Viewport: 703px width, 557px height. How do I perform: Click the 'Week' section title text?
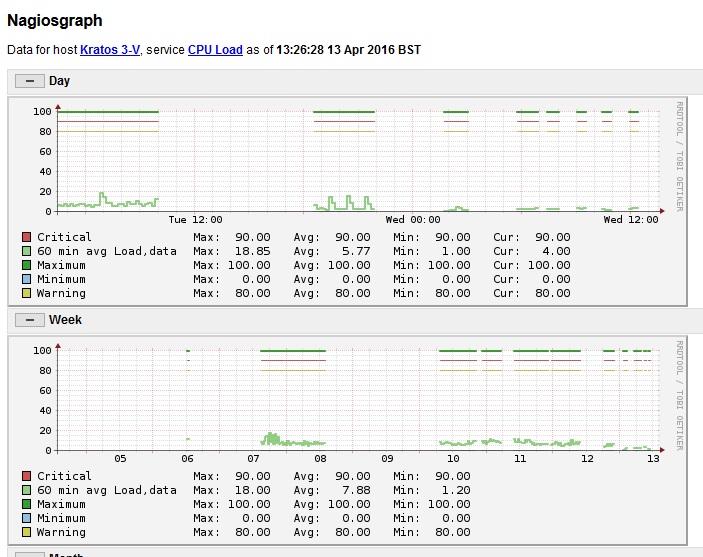(66, 320)
